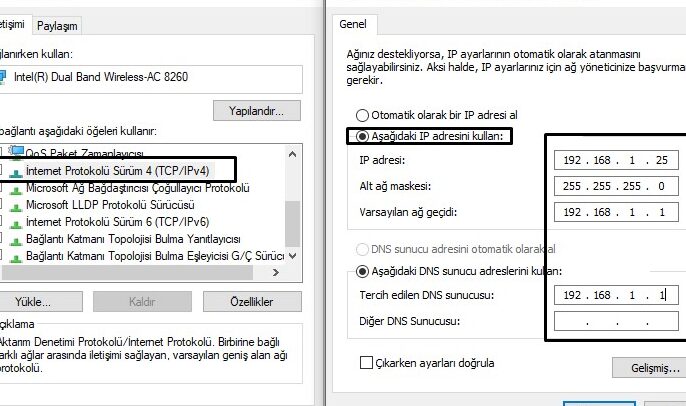Click the Bağlantı Katmanı Topolojisi Bulma Yanıtlayıcısı icon
The height and width of the screenshot is (406, 686).
coord(16,240)
